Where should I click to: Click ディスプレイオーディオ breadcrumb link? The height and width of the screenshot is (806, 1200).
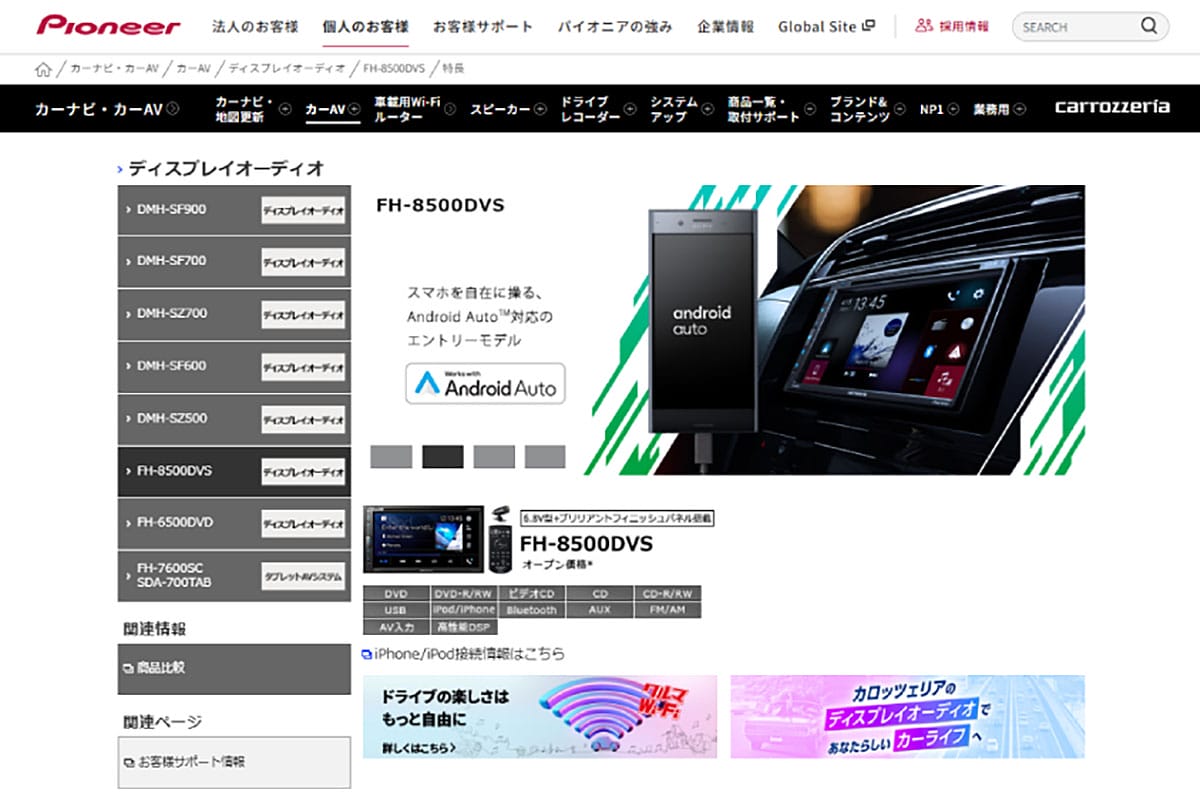(x=287, y=69)
